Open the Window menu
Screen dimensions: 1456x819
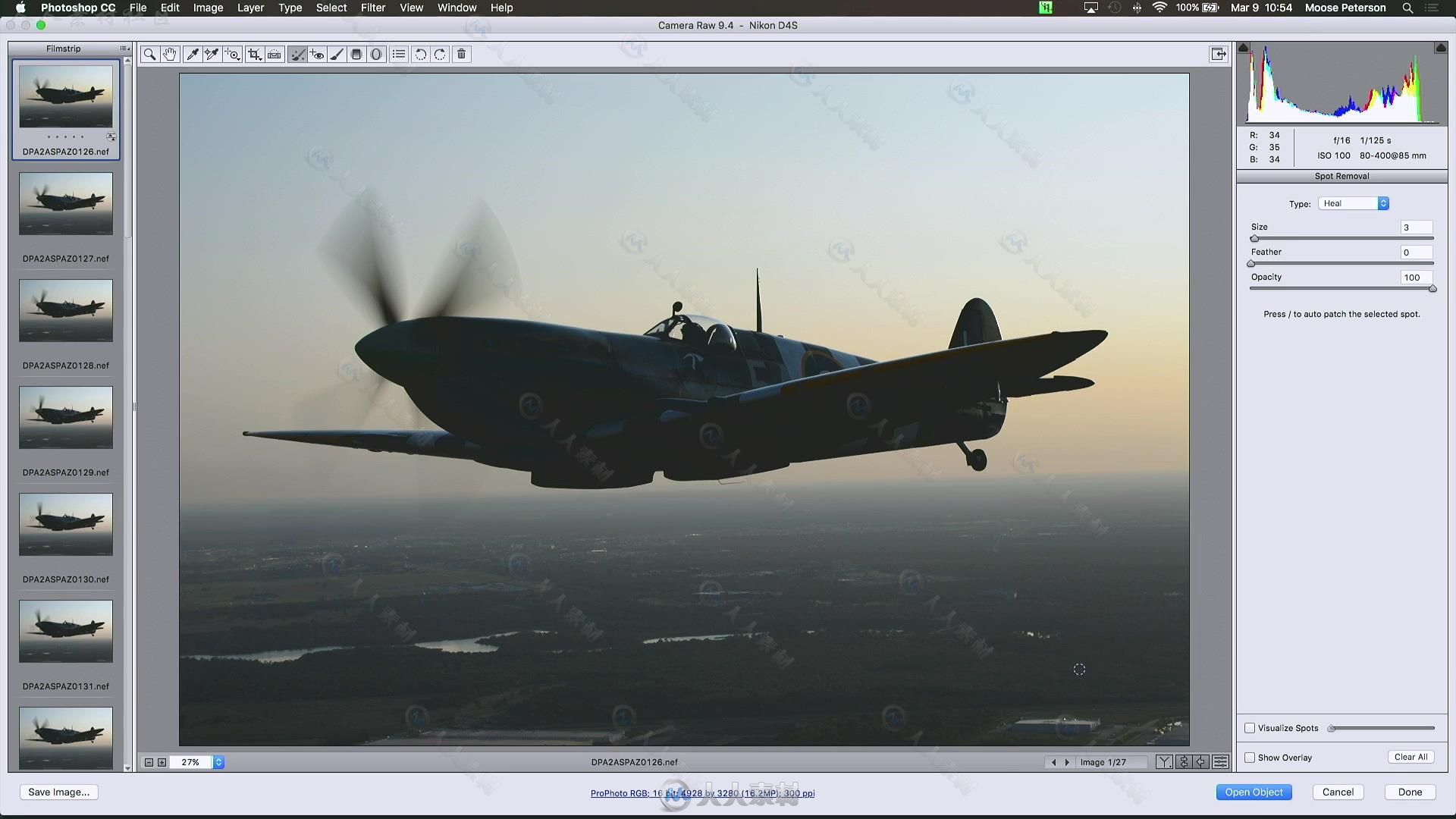(x=457, y=8)
